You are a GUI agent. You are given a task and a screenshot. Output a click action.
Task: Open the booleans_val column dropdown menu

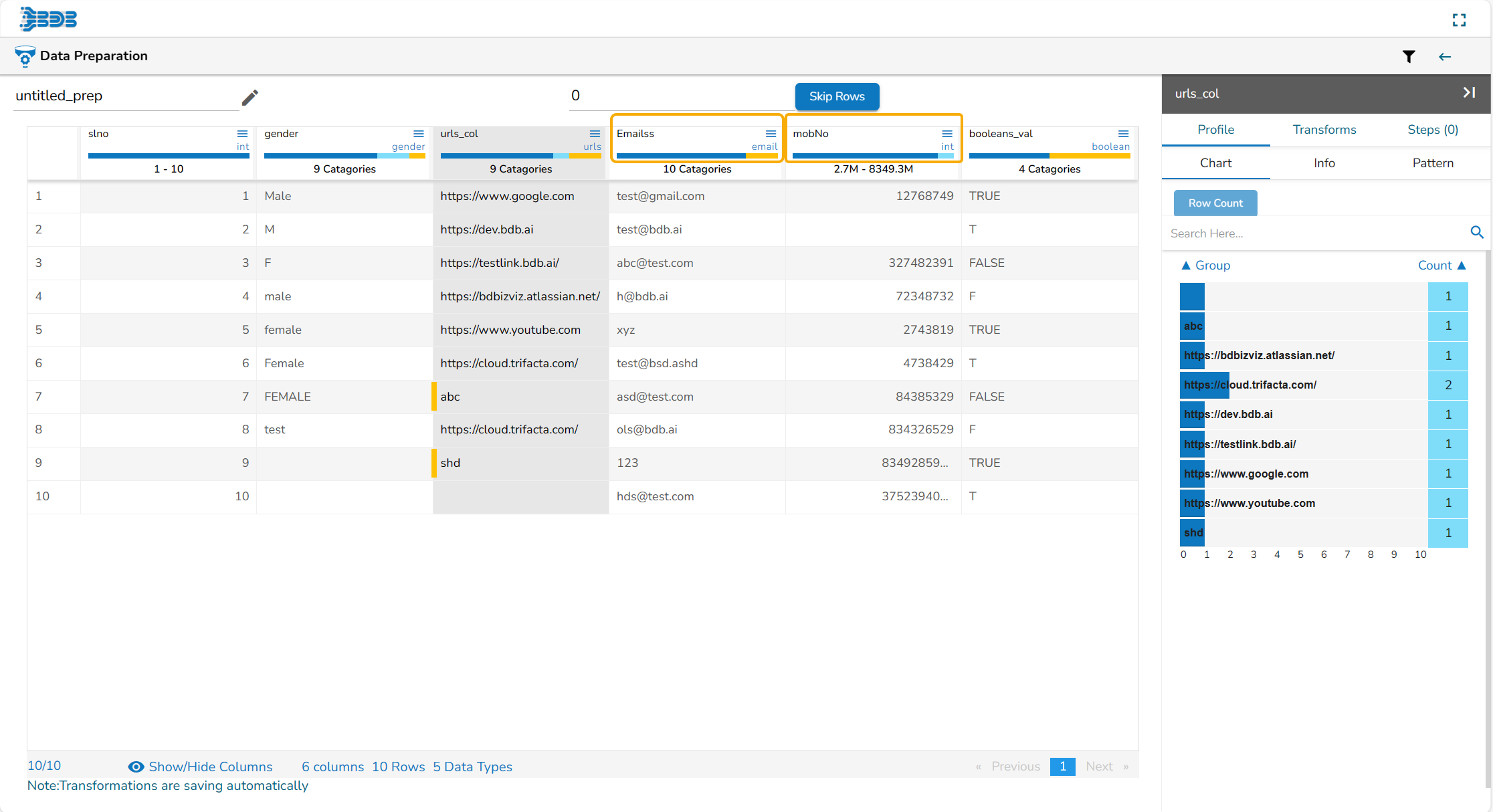click(x=1123, y=134)
